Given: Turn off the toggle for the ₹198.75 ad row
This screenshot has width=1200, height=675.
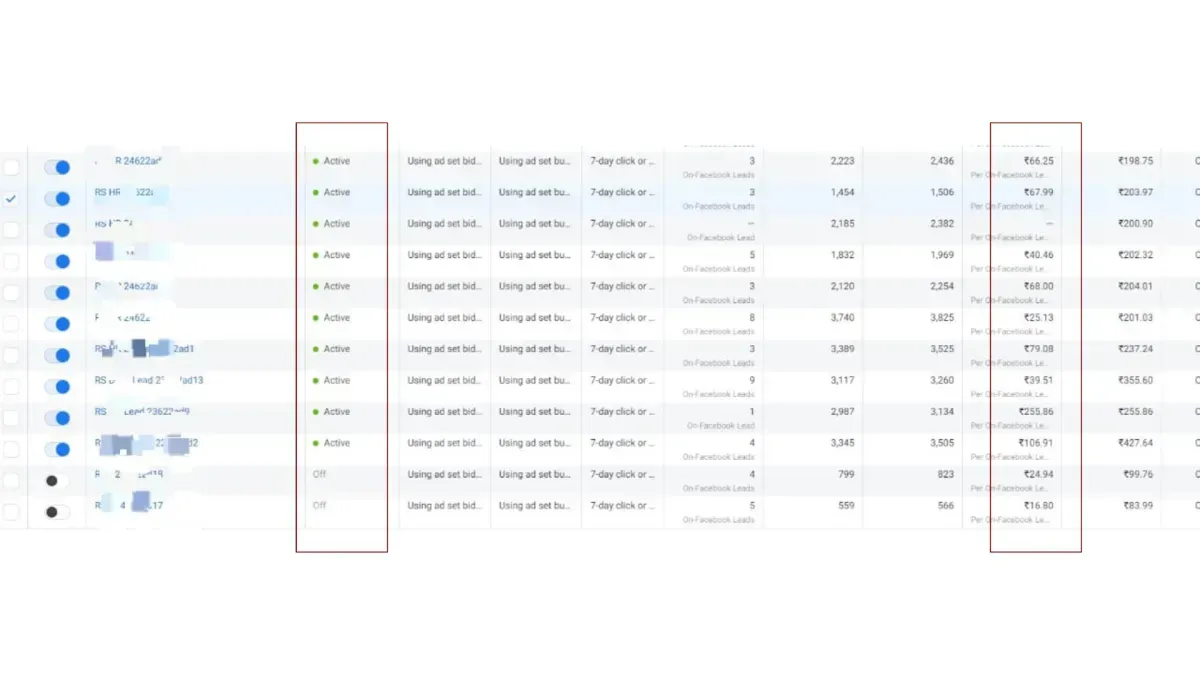Looking at the screenshot, I should 57,167.
